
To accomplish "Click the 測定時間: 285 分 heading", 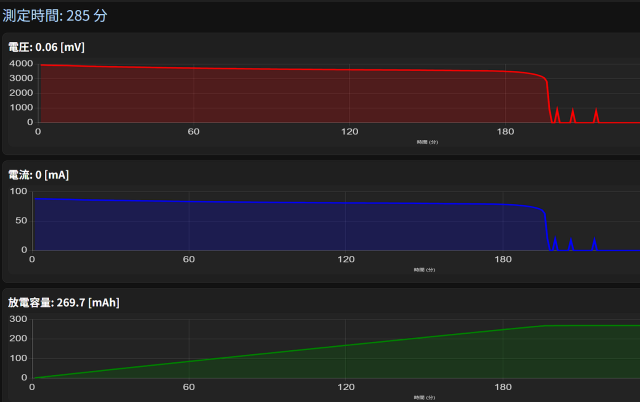I will (55, 16).
